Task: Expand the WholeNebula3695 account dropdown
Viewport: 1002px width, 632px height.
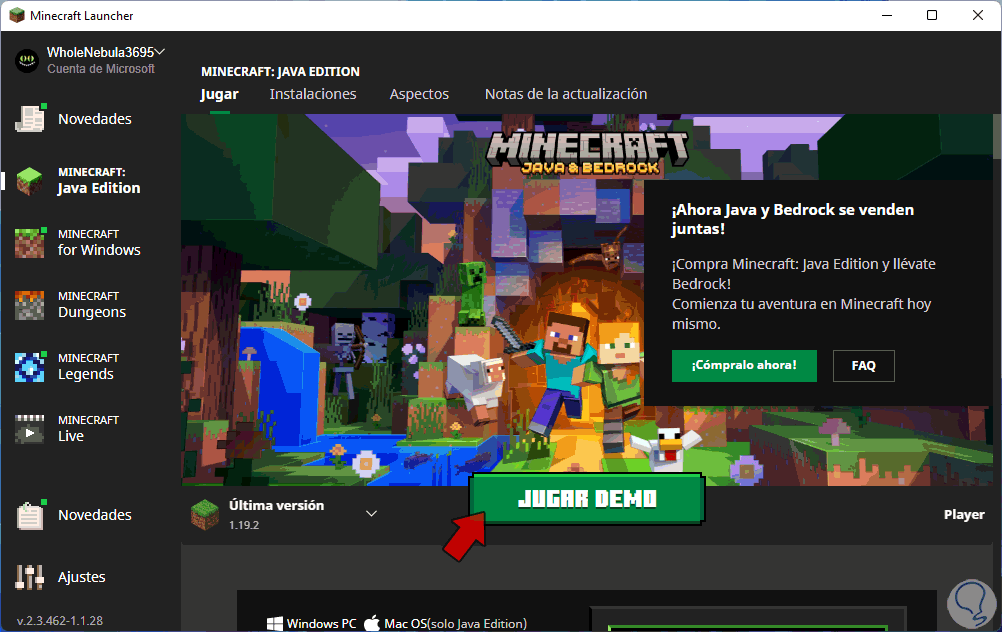Action: click(160, 52)
